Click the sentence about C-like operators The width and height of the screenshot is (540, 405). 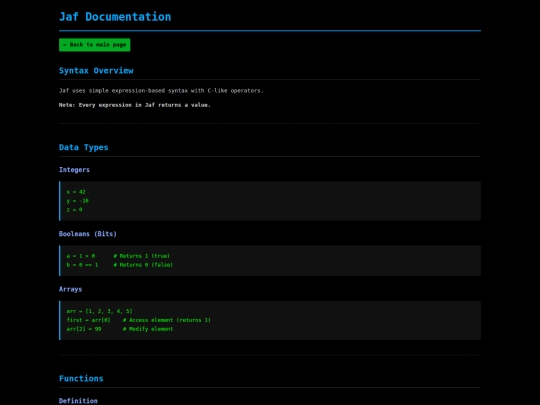pyautogui.click(x=161, y=91)
